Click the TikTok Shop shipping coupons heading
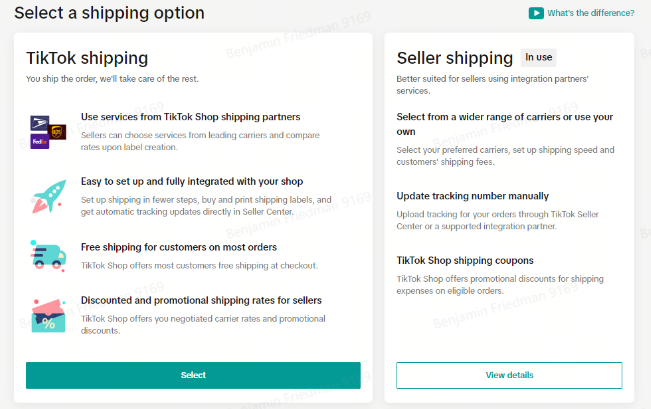The image size is (651, 409). point(465,261)
